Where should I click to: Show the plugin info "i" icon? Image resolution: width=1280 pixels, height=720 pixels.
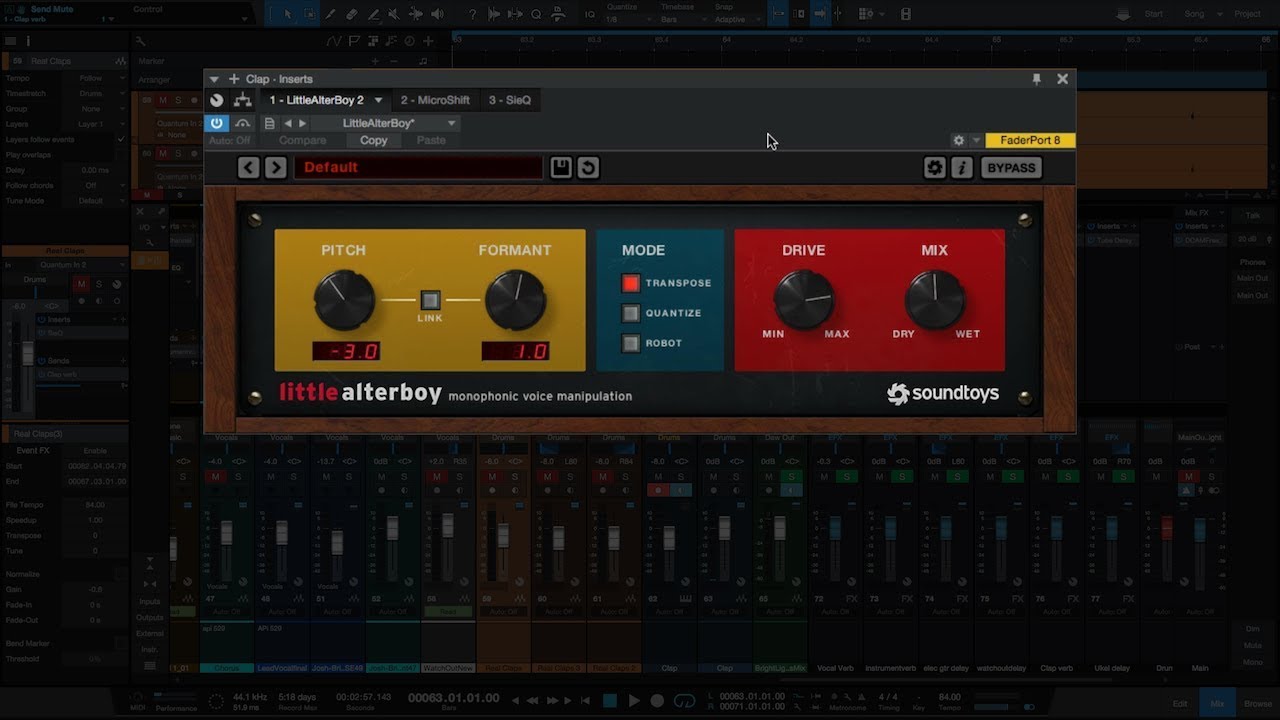[x=961, y=167]
